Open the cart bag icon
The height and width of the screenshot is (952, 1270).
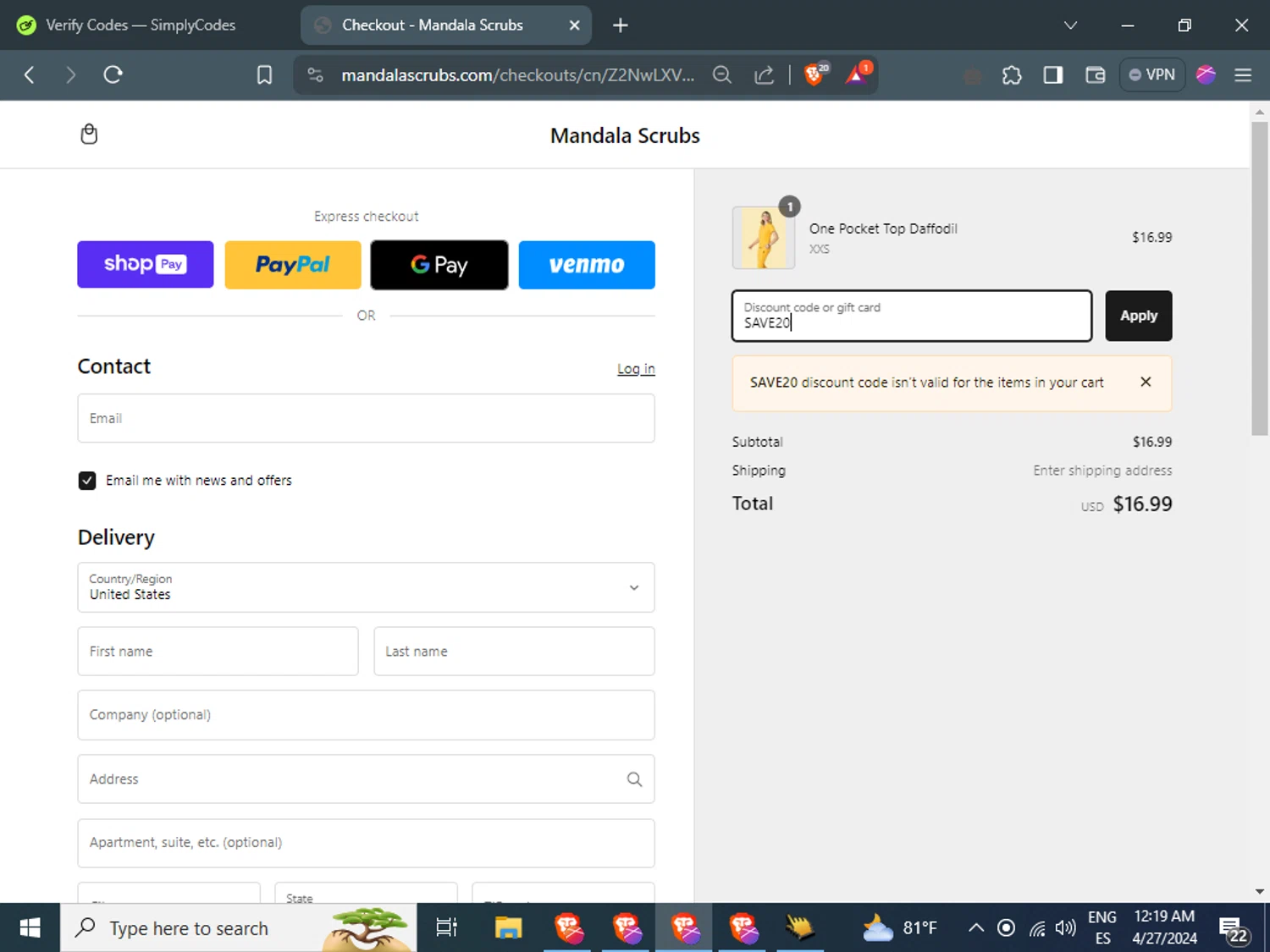[89, 134]
